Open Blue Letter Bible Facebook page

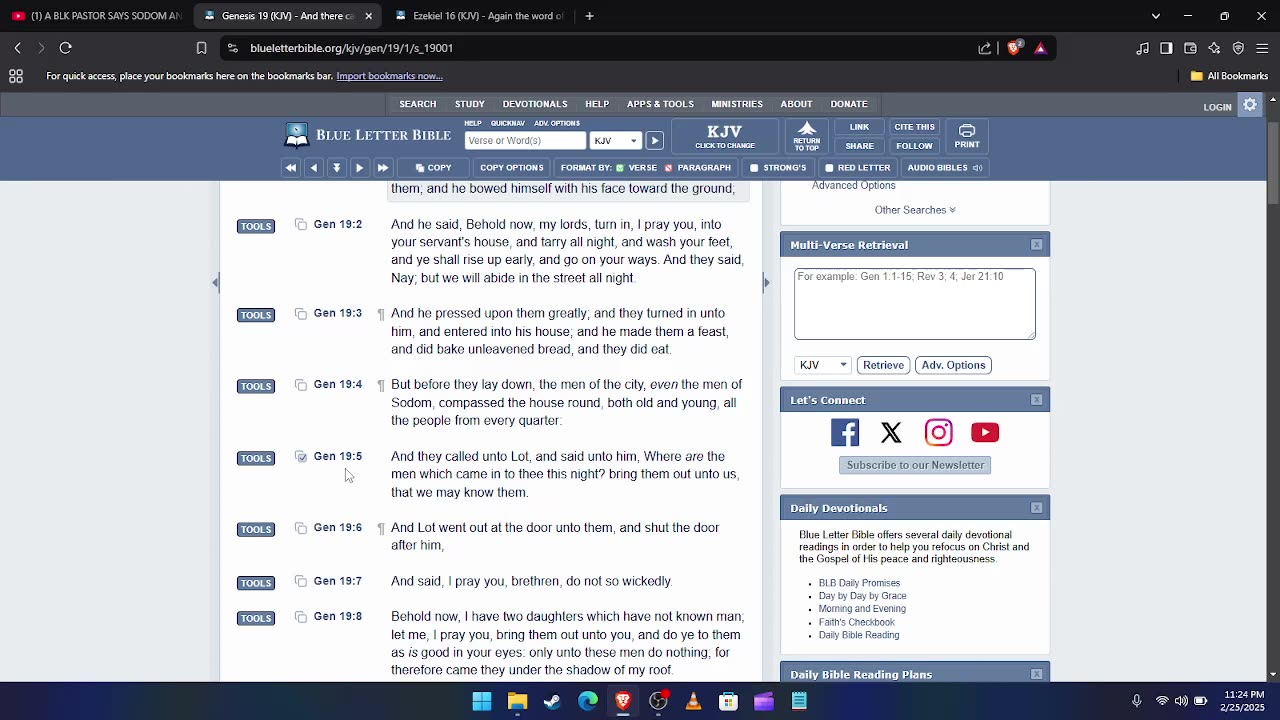(845, 432)
